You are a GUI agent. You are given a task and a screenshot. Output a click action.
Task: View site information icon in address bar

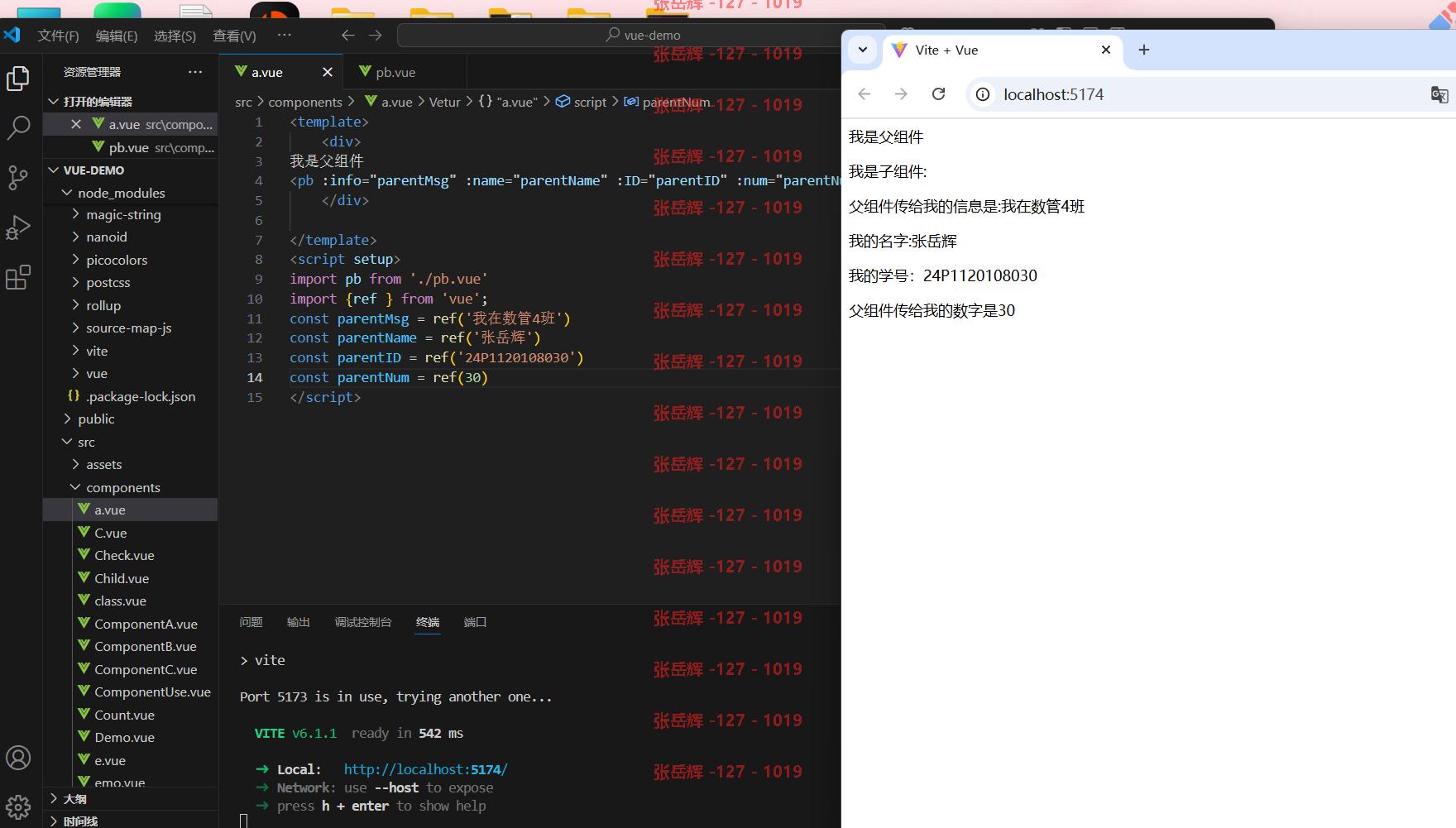(x=983, y=94)
